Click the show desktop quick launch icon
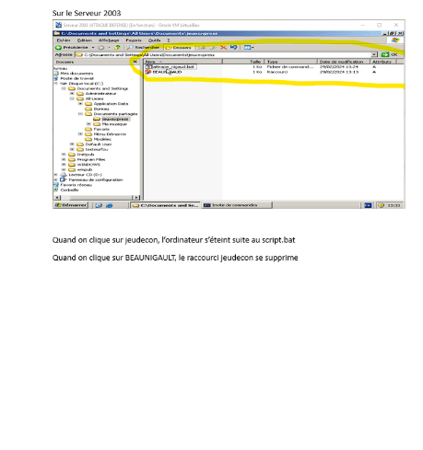The width and height of the screenshot is (423, 450). click(98, 205)
